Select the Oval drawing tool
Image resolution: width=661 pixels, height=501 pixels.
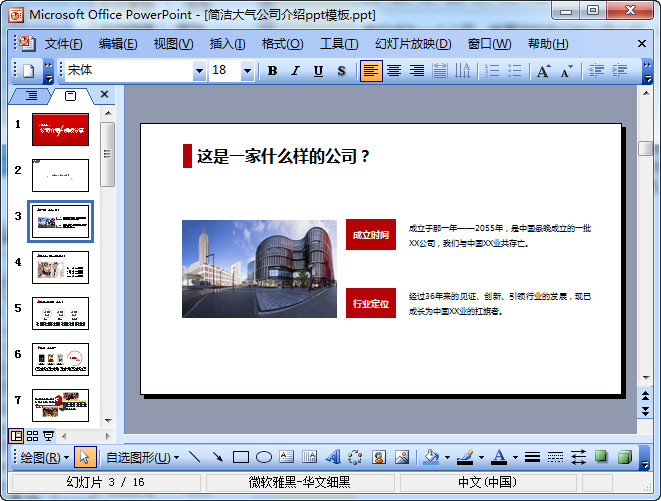(264, 457)
